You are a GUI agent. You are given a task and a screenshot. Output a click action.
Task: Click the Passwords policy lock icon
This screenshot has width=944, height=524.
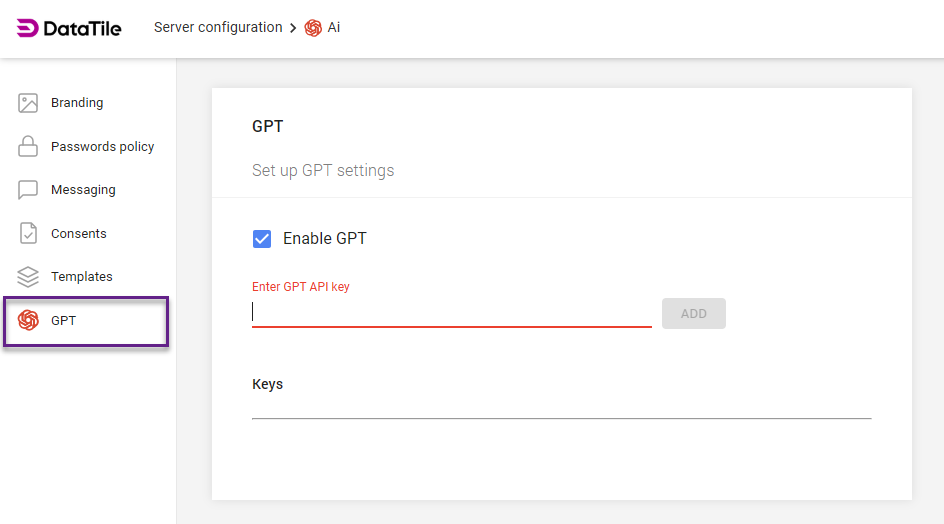point(28,147)
